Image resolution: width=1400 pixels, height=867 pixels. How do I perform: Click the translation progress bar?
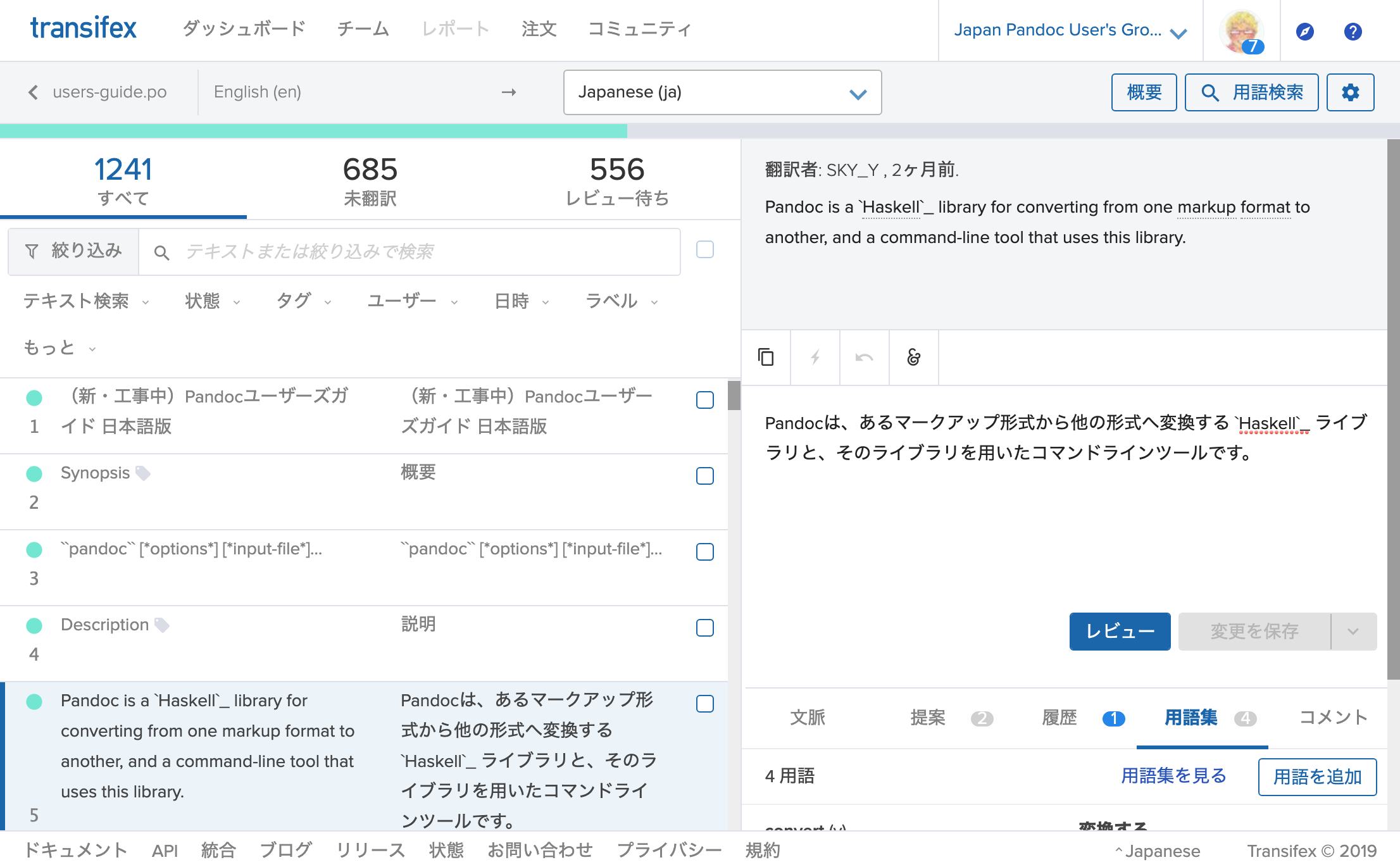pyautogui.click(x=700, y=131)
